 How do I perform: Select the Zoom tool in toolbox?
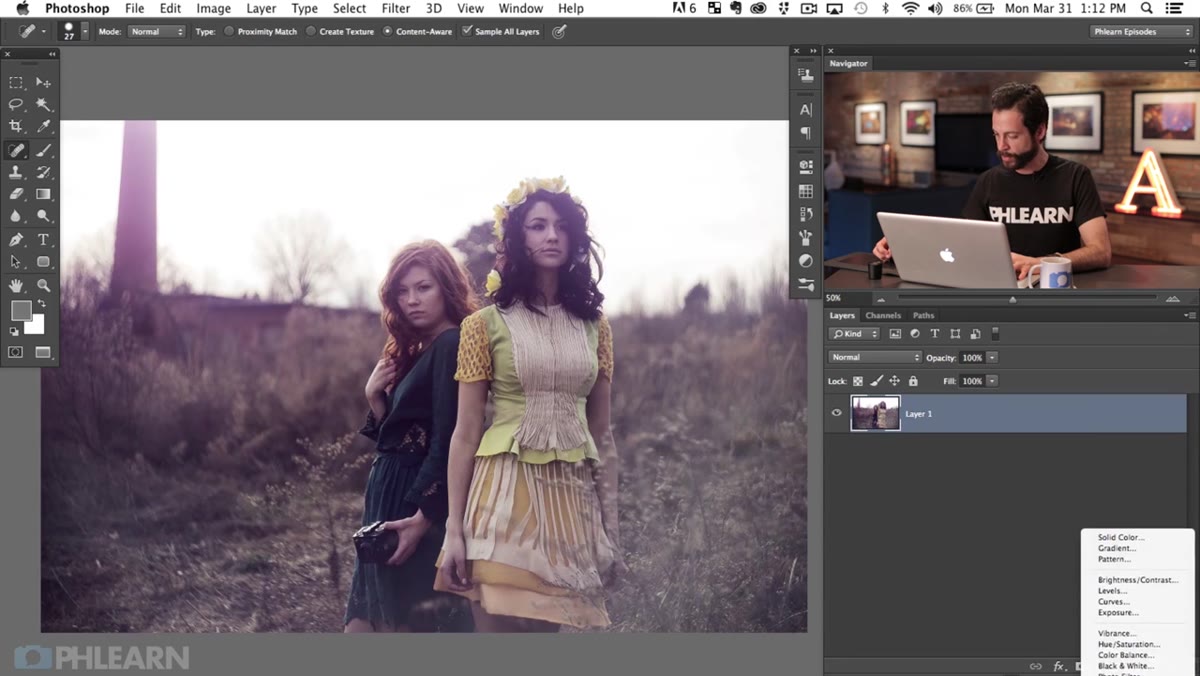point(43,285)
